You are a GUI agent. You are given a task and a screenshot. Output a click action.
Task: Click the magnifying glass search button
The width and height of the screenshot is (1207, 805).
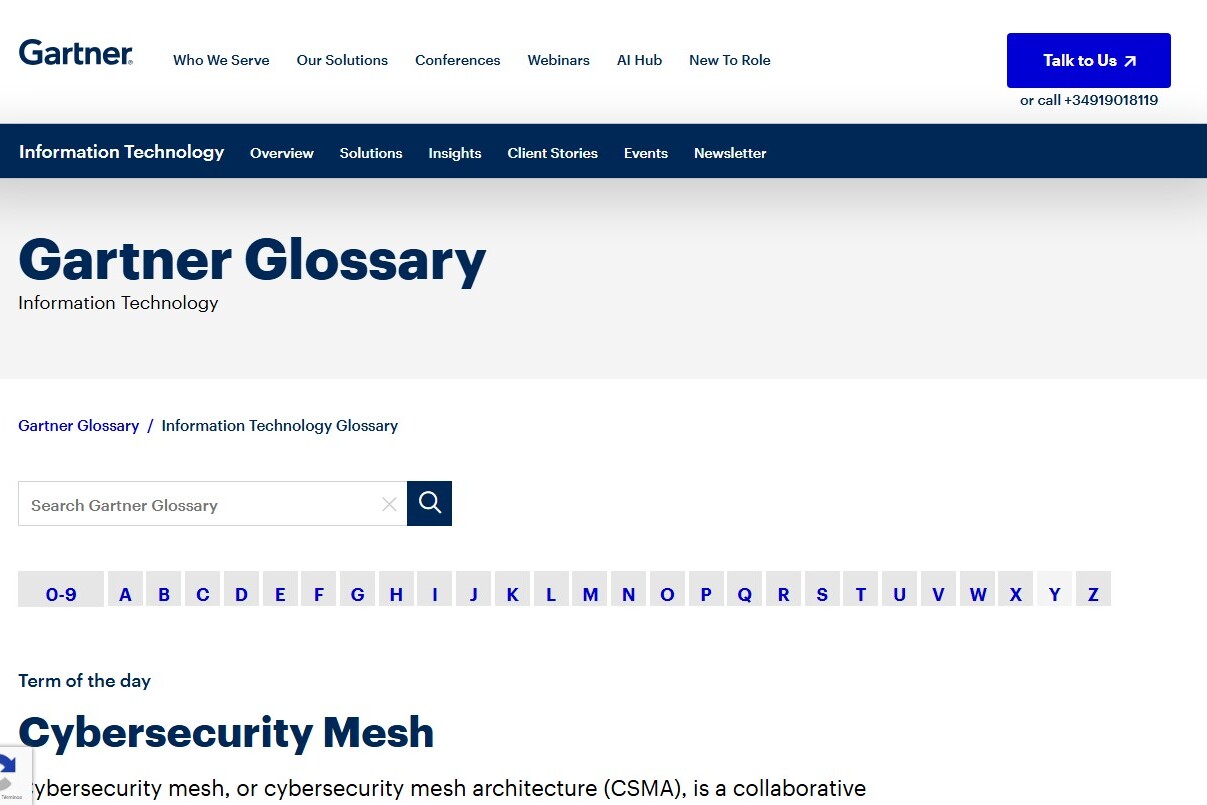(x=430, y=503)
